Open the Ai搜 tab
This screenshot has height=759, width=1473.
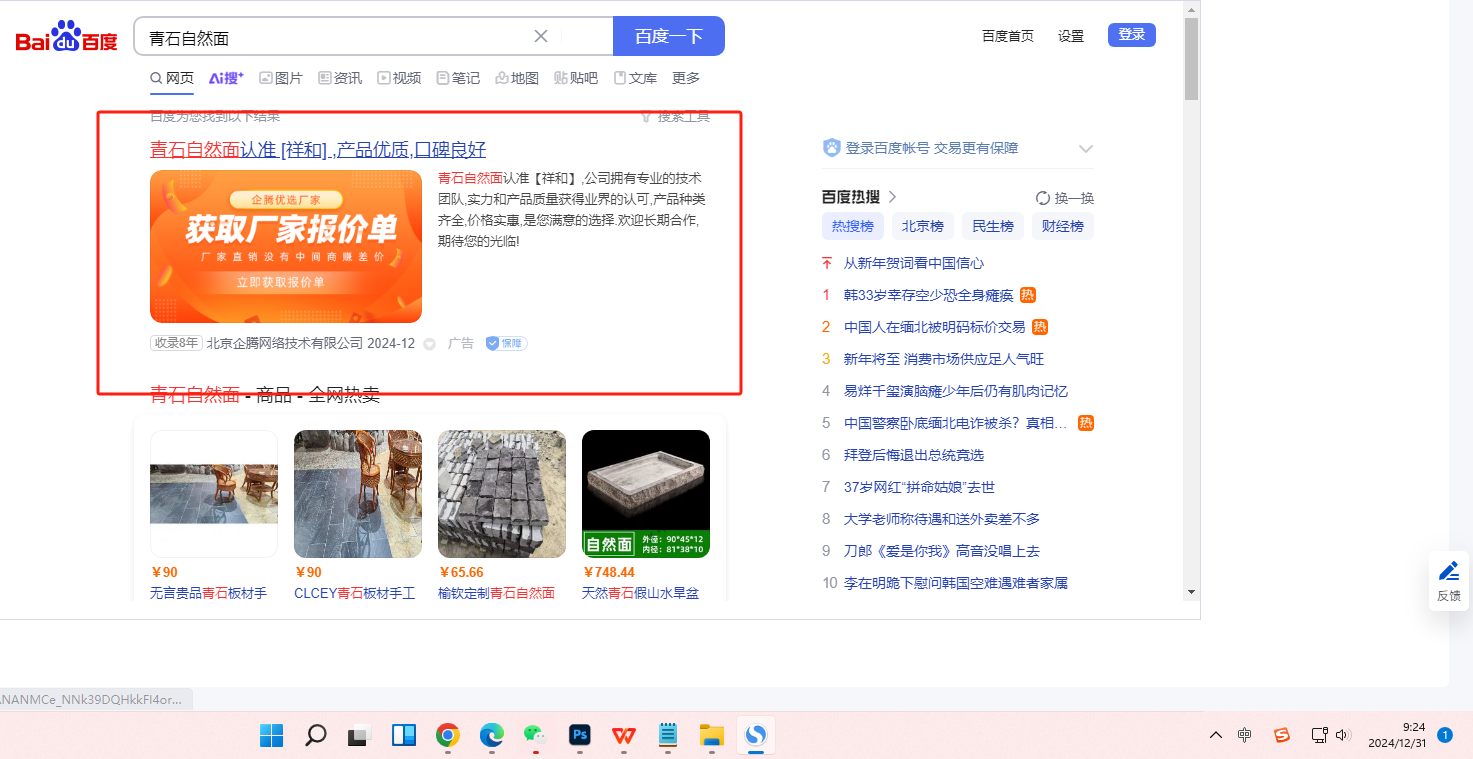click(x=227, y=78)
